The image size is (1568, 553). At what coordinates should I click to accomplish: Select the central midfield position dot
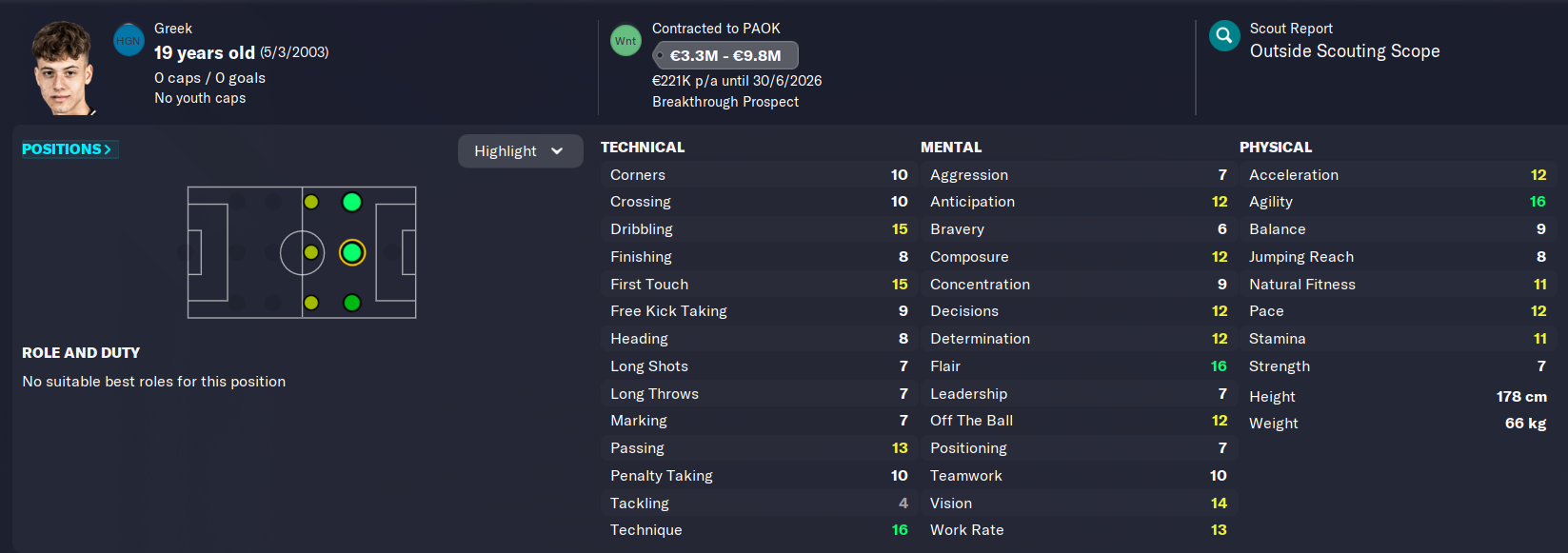click(x=311, y=252)
